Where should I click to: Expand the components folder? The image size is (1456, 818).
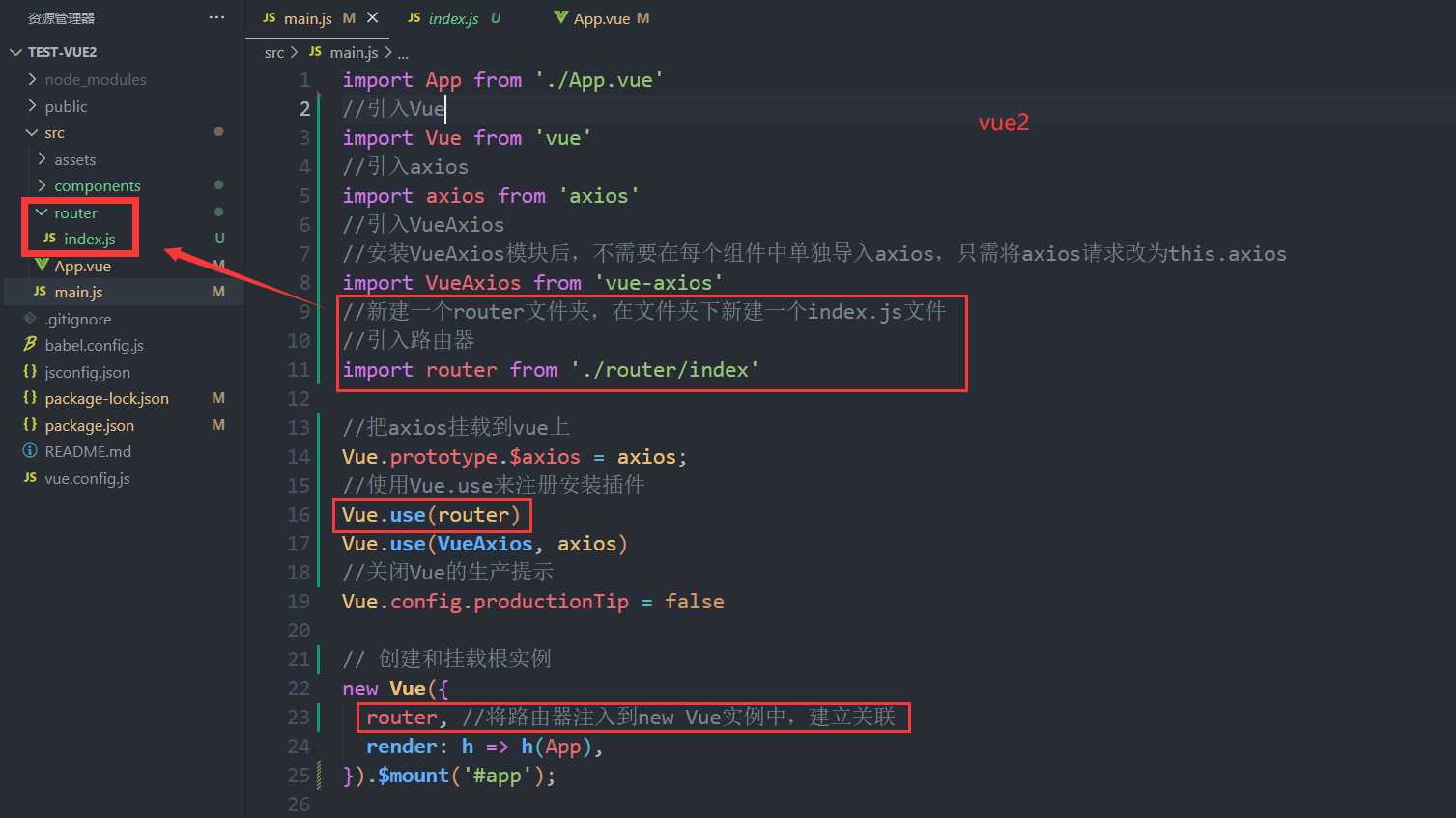point(42,185)
